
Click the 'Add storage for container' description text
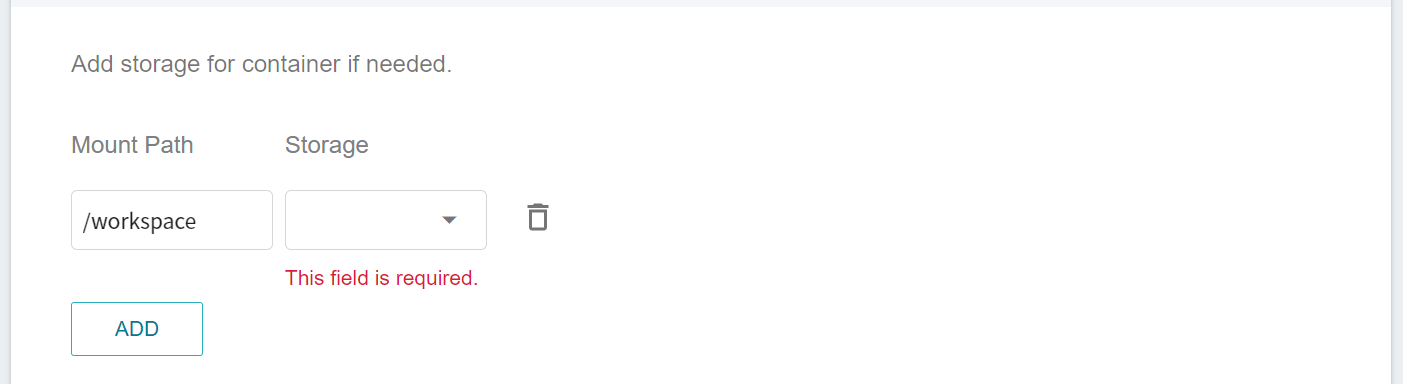click(x=262, y=65)
